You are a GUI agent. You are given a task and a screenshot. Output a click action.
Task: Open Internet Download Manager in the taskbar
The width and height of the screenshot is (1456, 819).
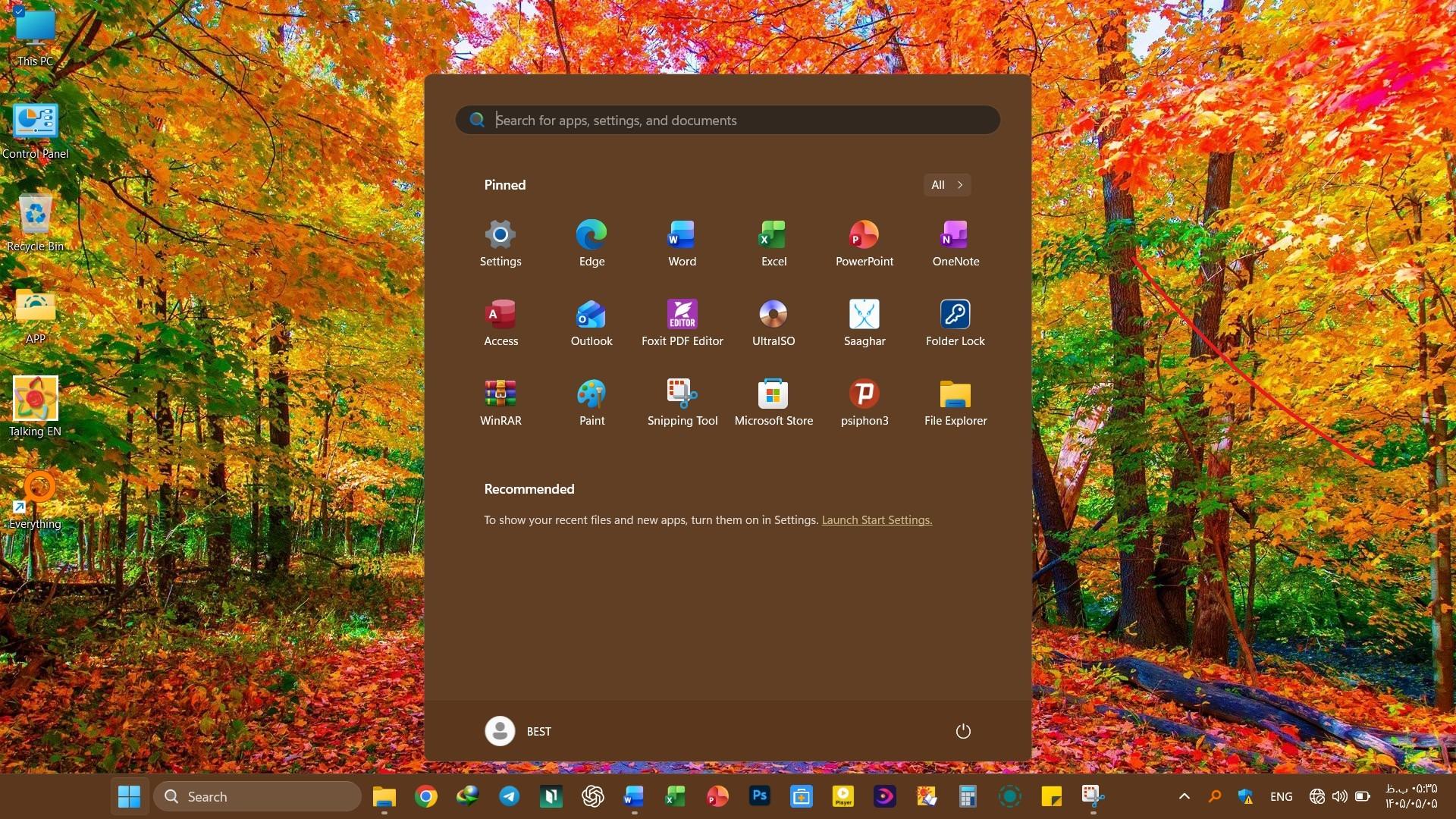468,796
